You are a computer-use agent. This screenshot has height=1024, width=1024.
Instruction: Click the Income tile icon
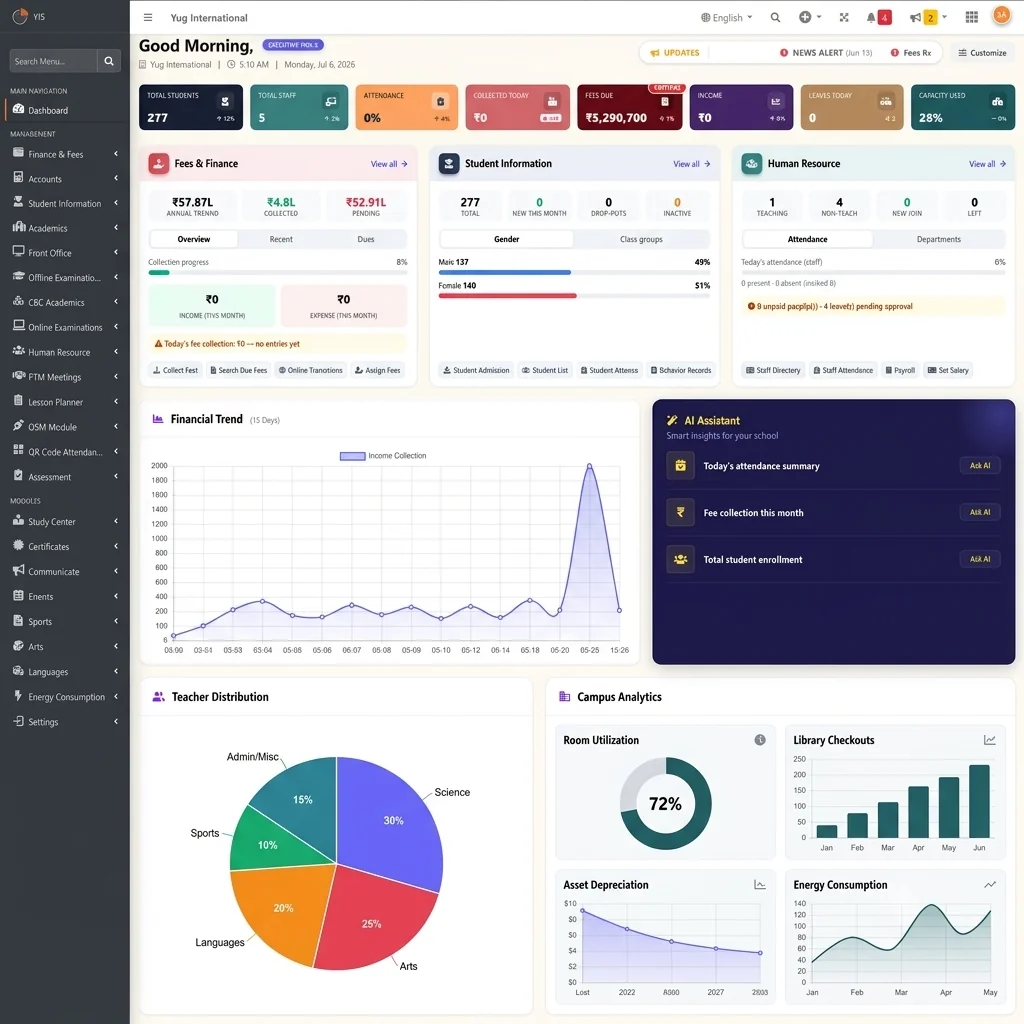(x=775, y=101)
